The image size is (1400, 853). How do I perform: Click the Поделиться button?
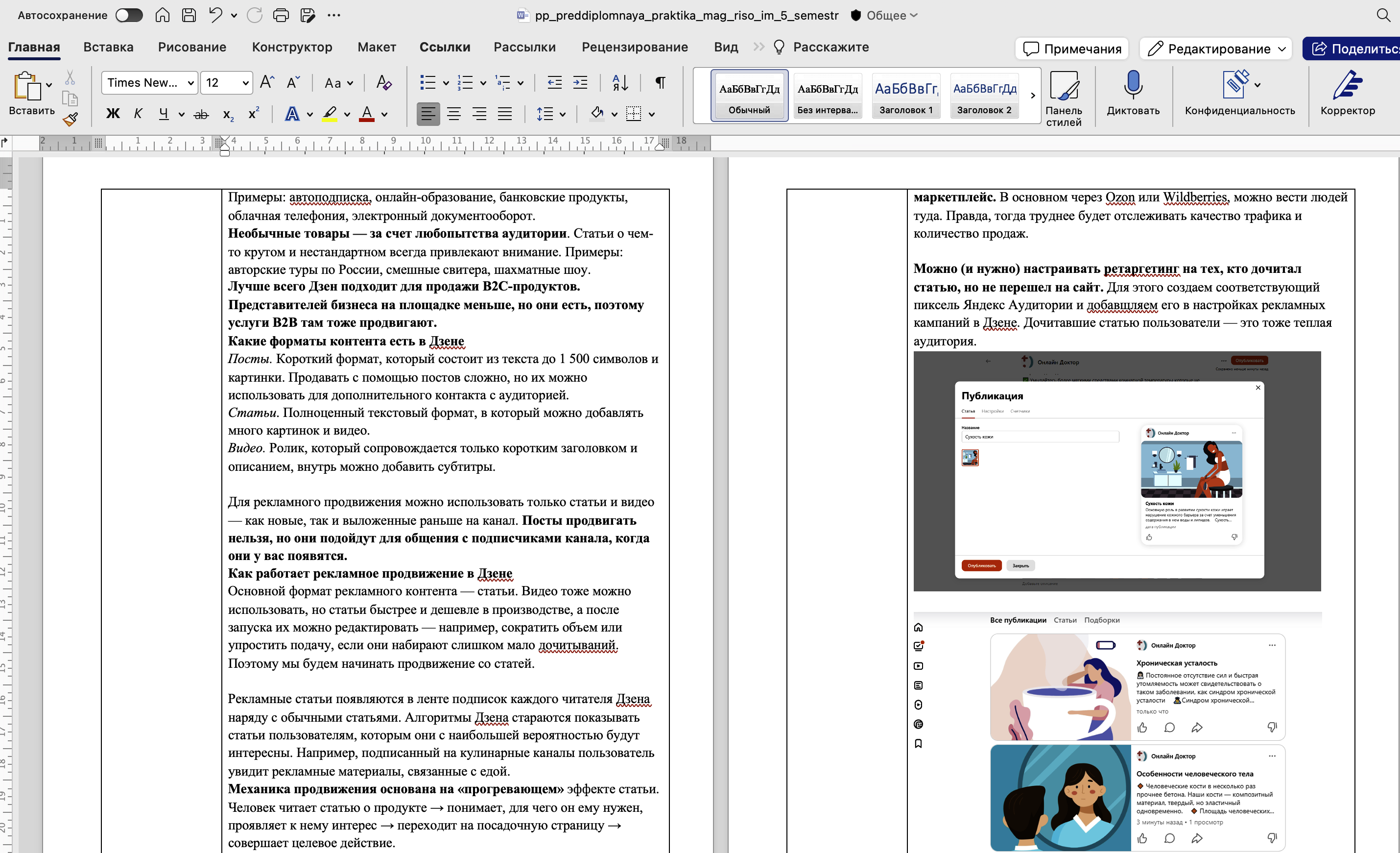tap(1353, 49)
